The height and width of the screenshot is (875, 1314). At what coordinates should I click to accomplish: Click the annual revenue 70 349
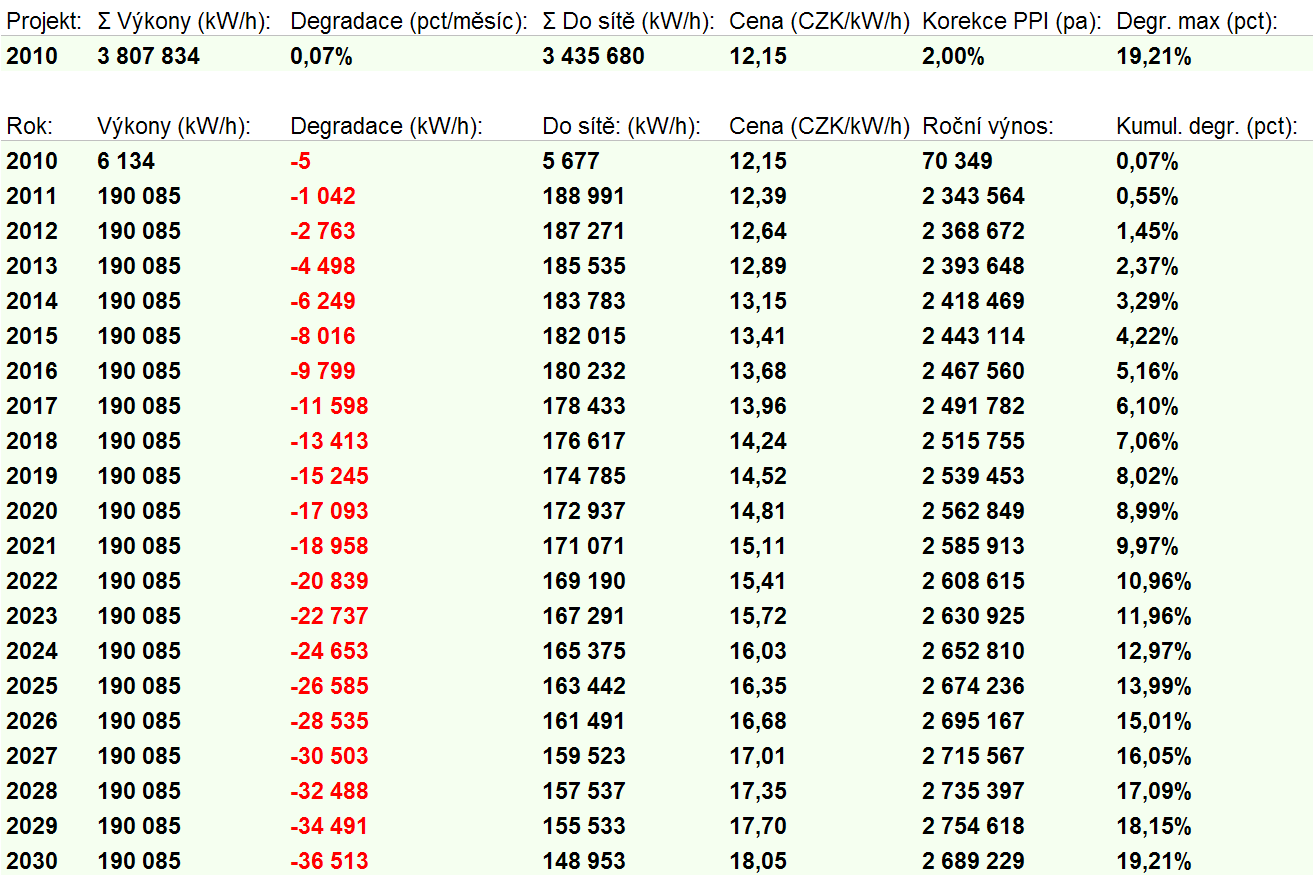point(957,162)
